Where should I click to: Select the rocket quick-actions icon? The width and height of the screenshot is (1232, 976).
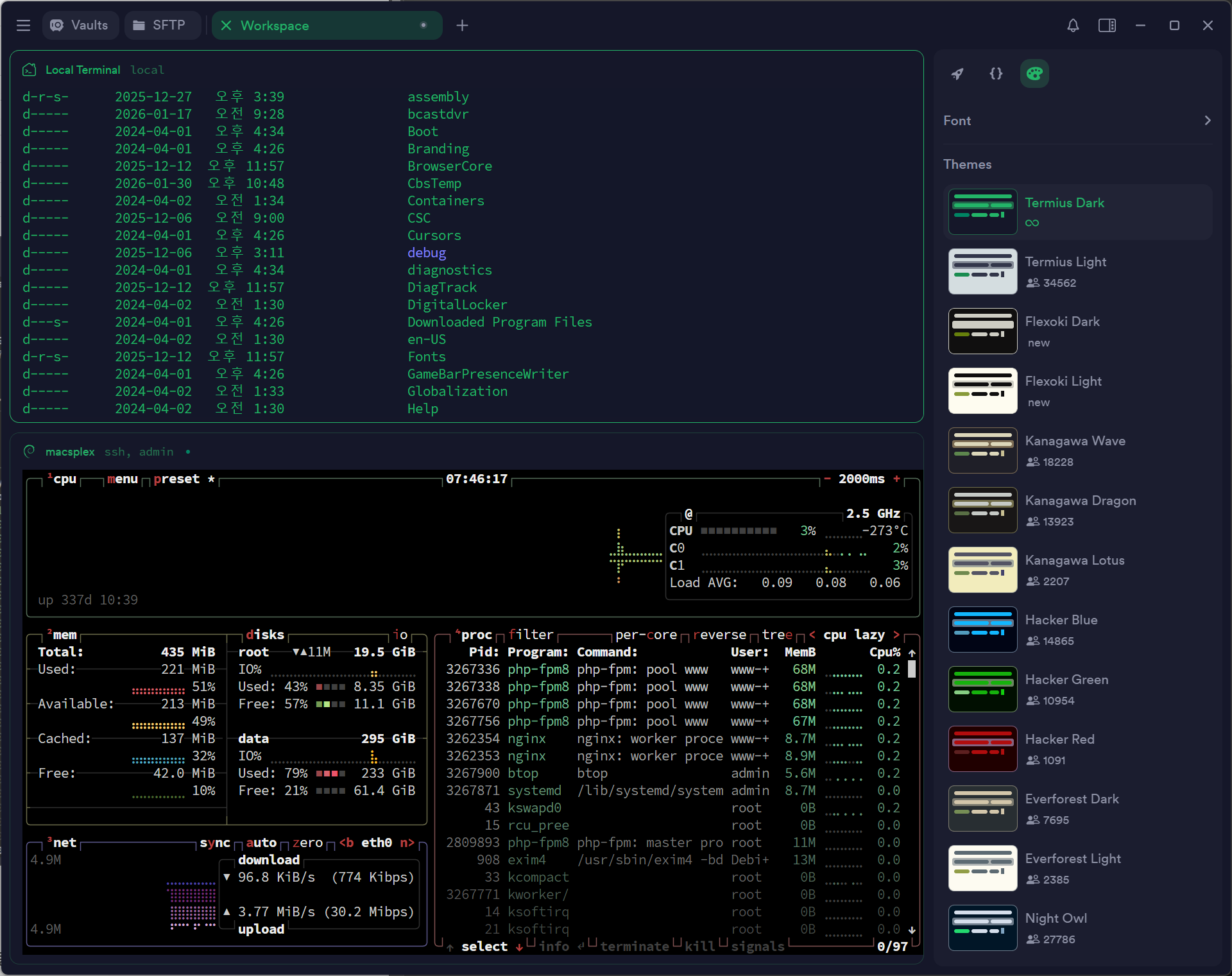957,74
